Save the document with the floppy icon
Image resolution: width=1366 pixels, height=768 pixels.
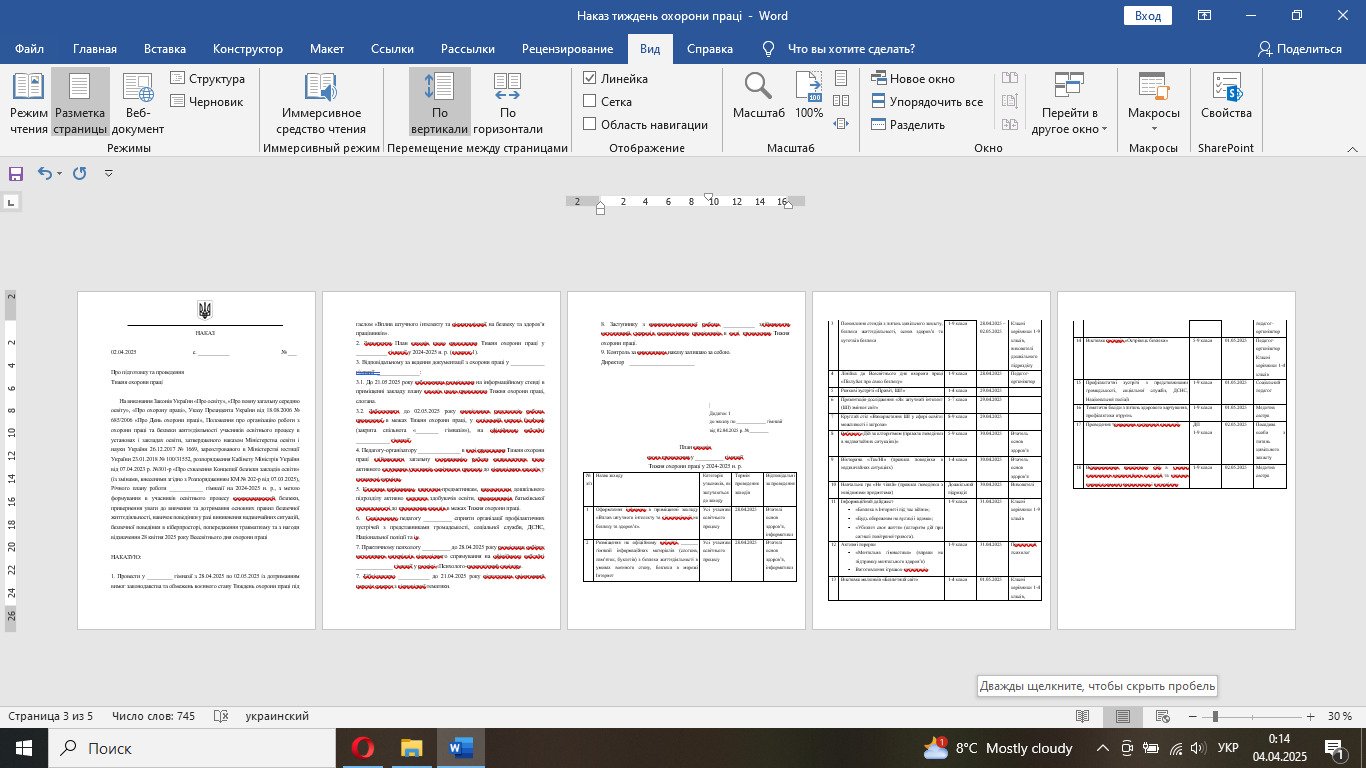(x=16, y=173)
